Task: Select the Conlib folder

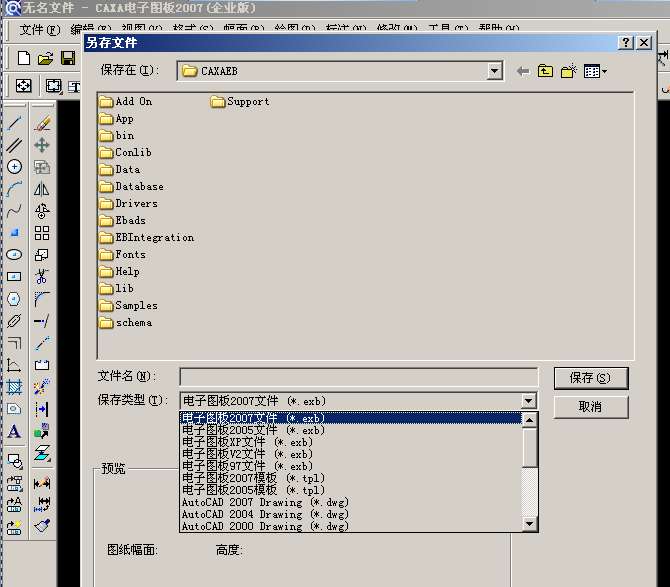Action: [x=125, y=153]
